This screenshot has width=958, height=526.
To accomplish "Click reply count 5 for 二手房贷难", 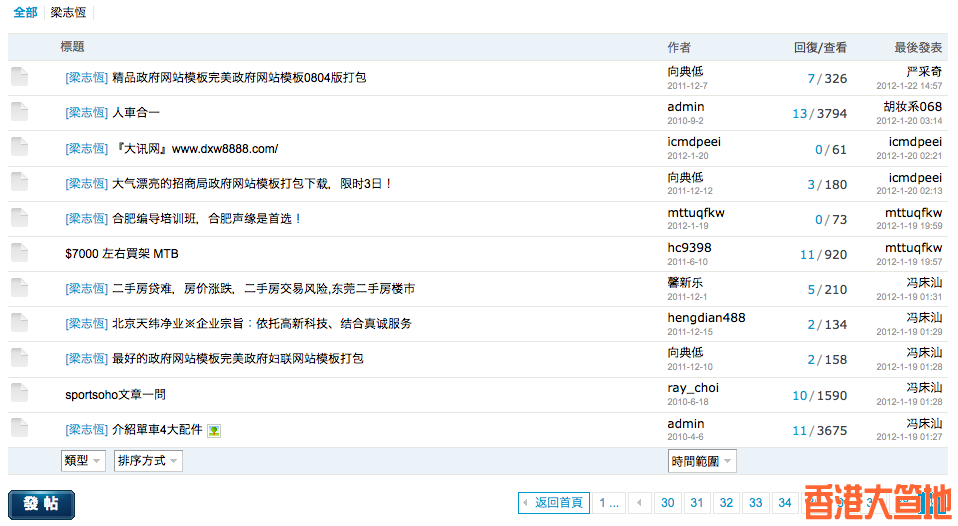I will point(811,289).
